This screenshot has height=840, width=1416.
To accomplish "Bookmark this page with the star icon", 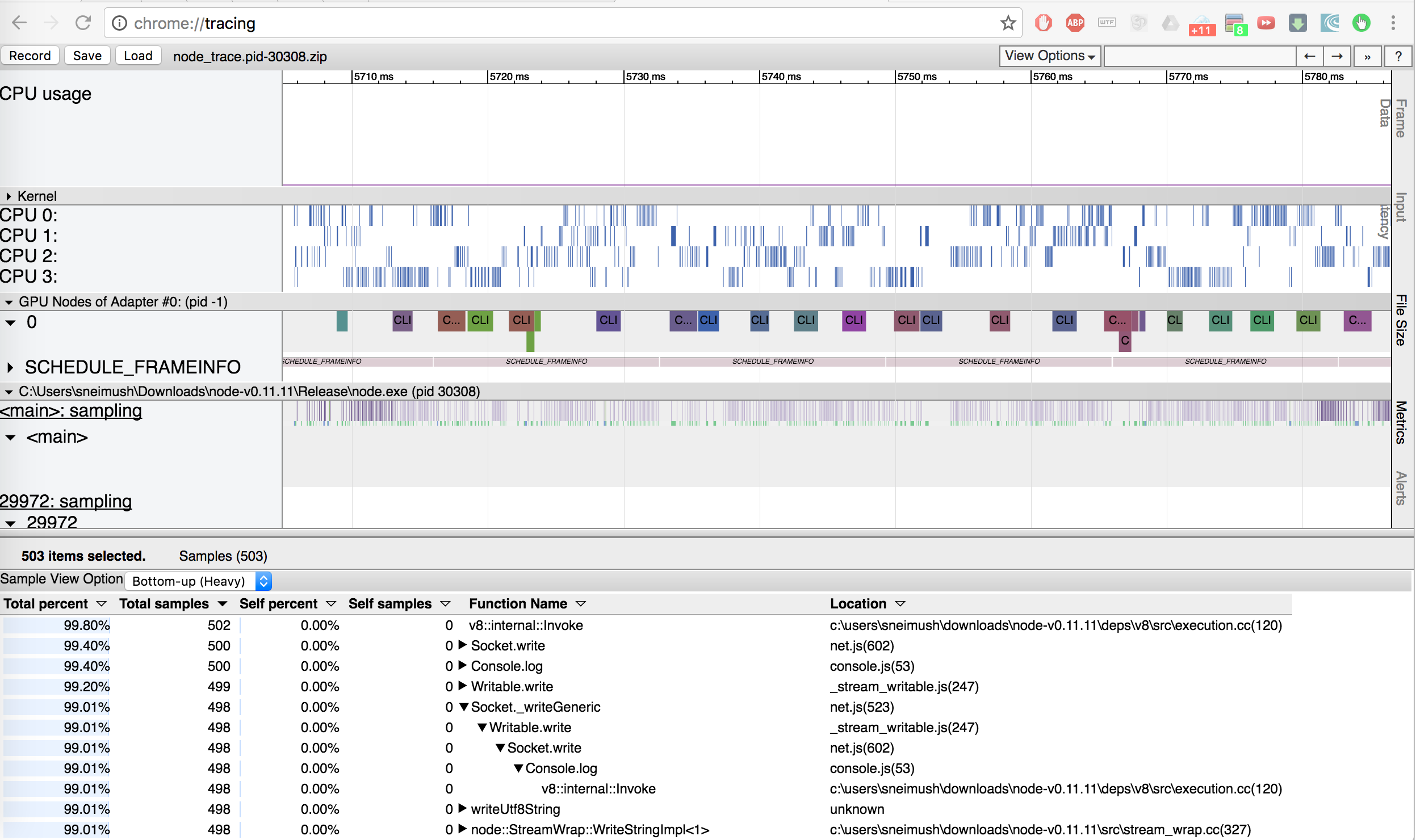I will coord(1008,23).
